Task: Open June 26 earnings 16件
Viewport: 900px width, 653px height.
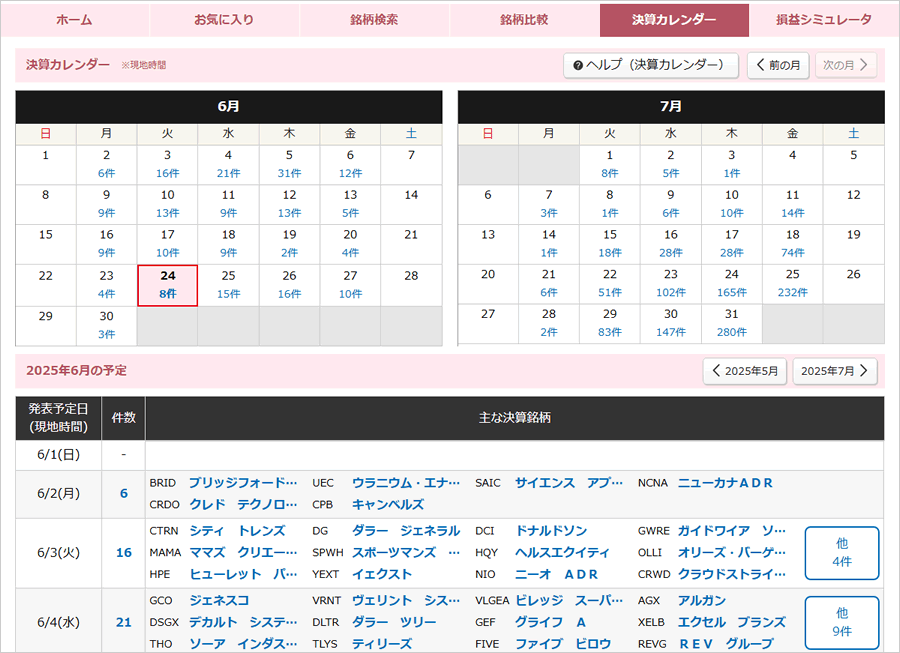Action: 289,294
